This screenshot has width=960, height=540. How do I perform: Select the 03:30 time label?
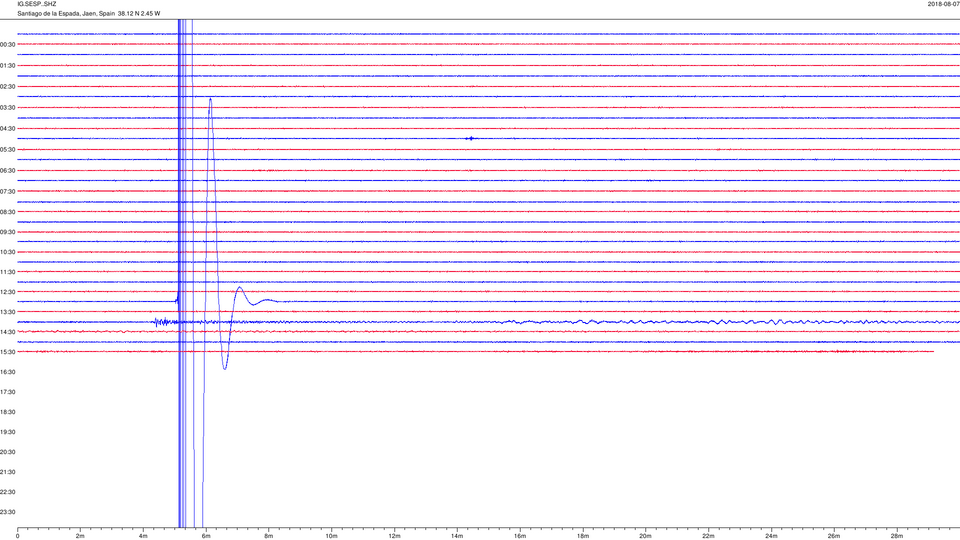pyautogui.click(x=8, y=108)
